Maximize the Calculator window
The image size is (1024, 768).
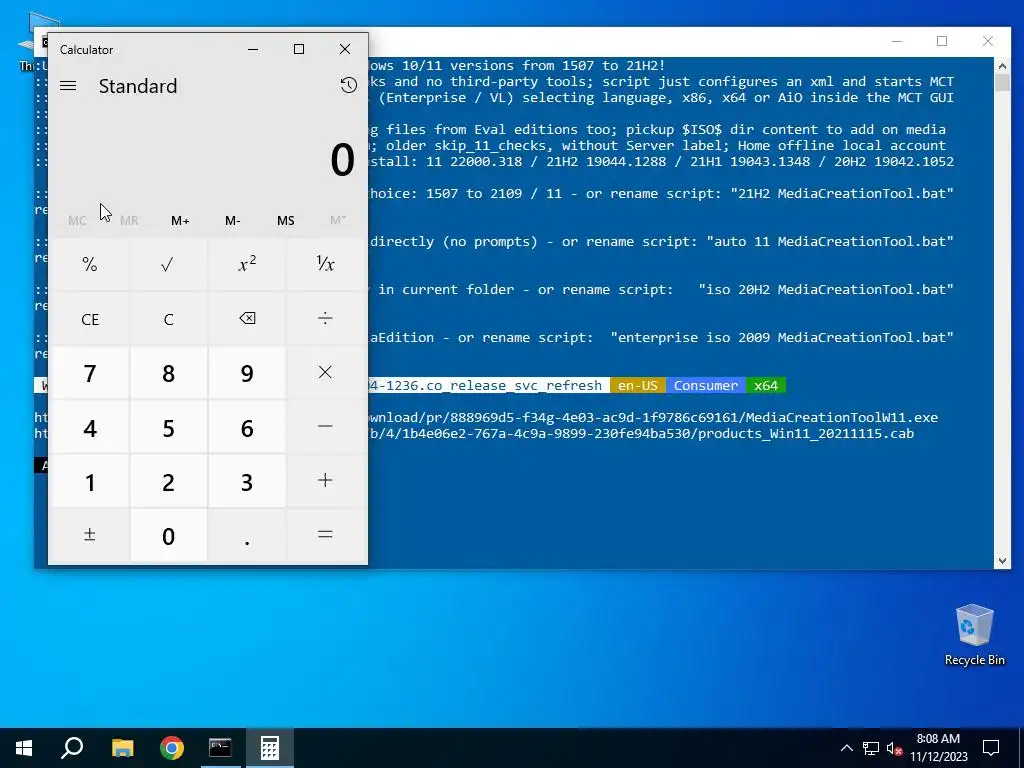click(x=298, y=49)
